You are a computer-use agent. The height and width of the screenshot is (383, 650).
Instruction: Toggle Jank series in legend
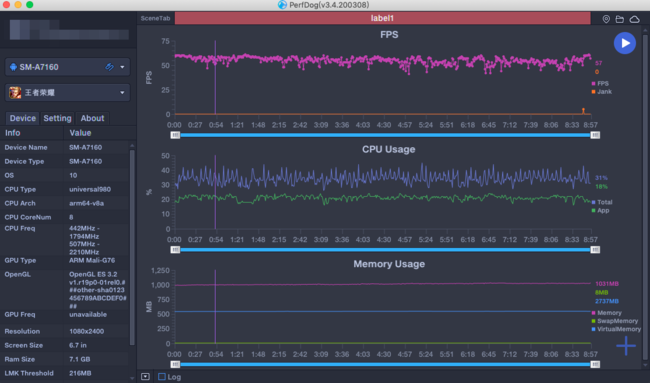tap(601, 92)
